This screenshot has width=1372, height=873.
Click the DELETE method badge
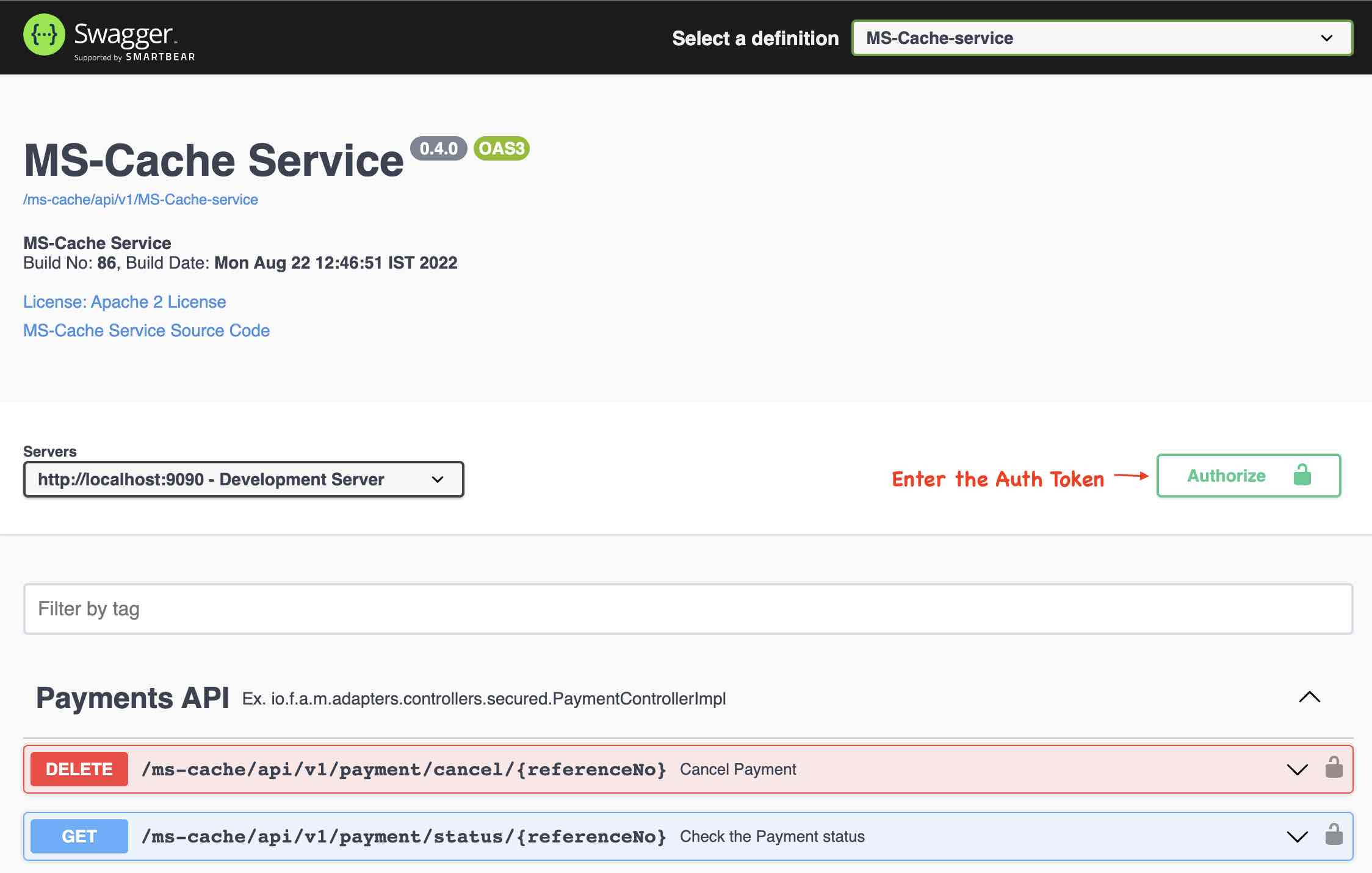[x=79, y=769]
